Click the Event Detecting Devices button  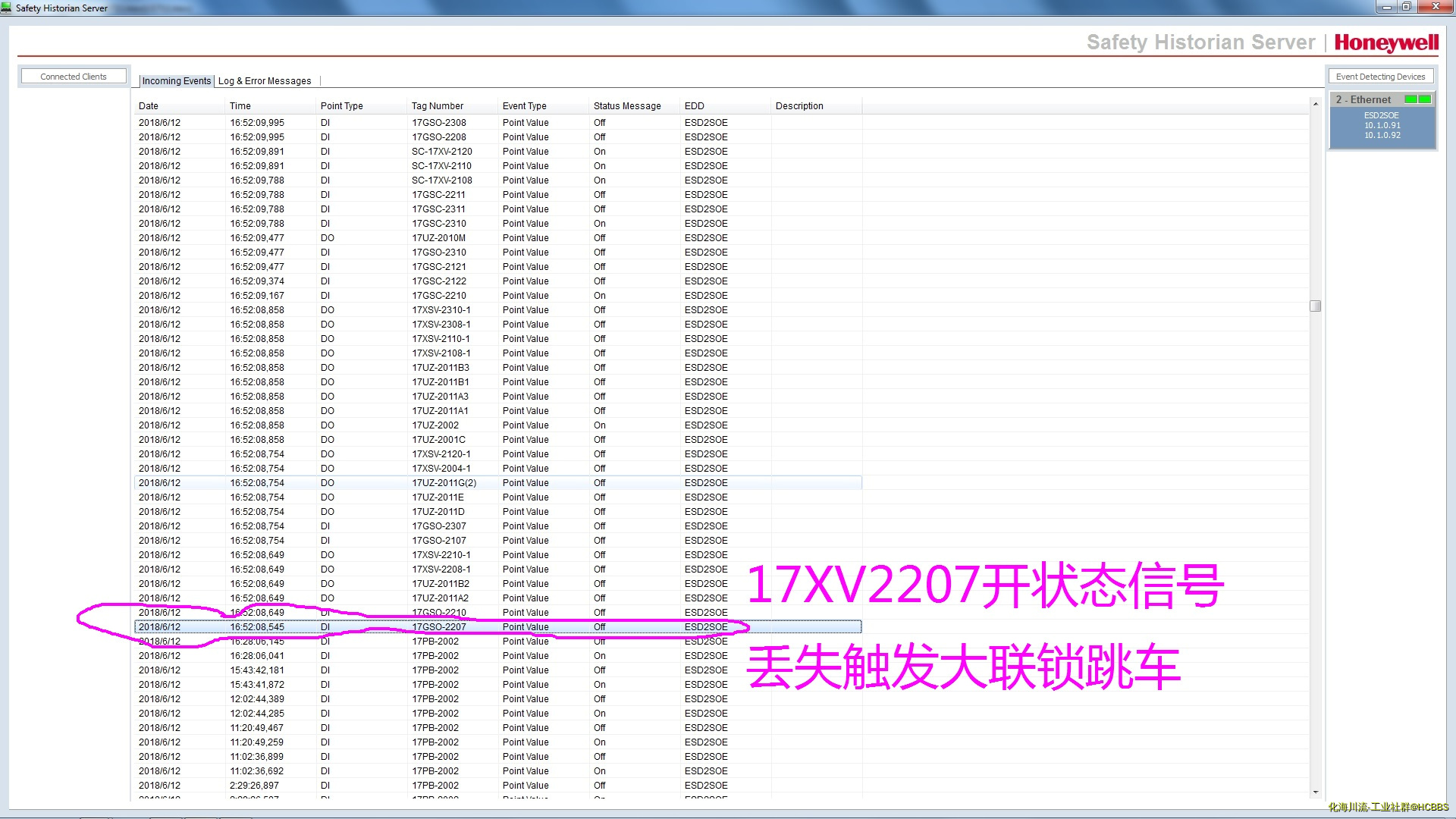click(1381, 76)
